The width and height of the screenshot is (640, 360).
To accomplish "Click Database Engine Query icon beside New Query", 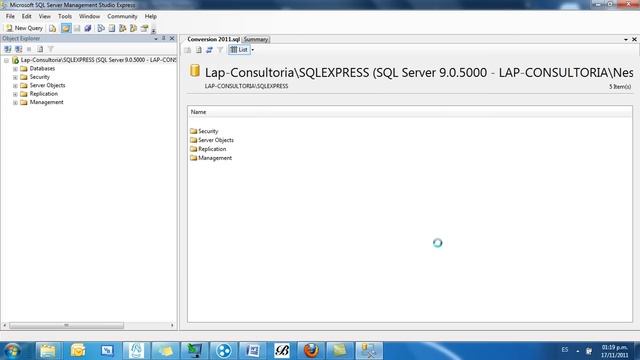I will [x=53, y=28].
